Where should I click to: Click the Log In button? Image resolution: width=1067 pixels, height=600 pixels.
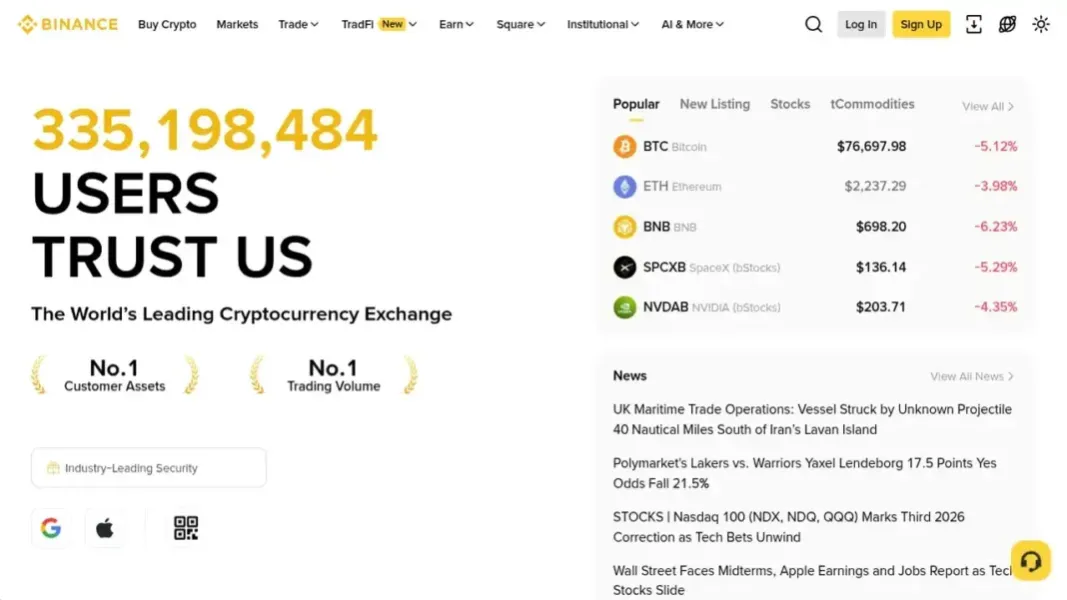click(x=861, y=24)
